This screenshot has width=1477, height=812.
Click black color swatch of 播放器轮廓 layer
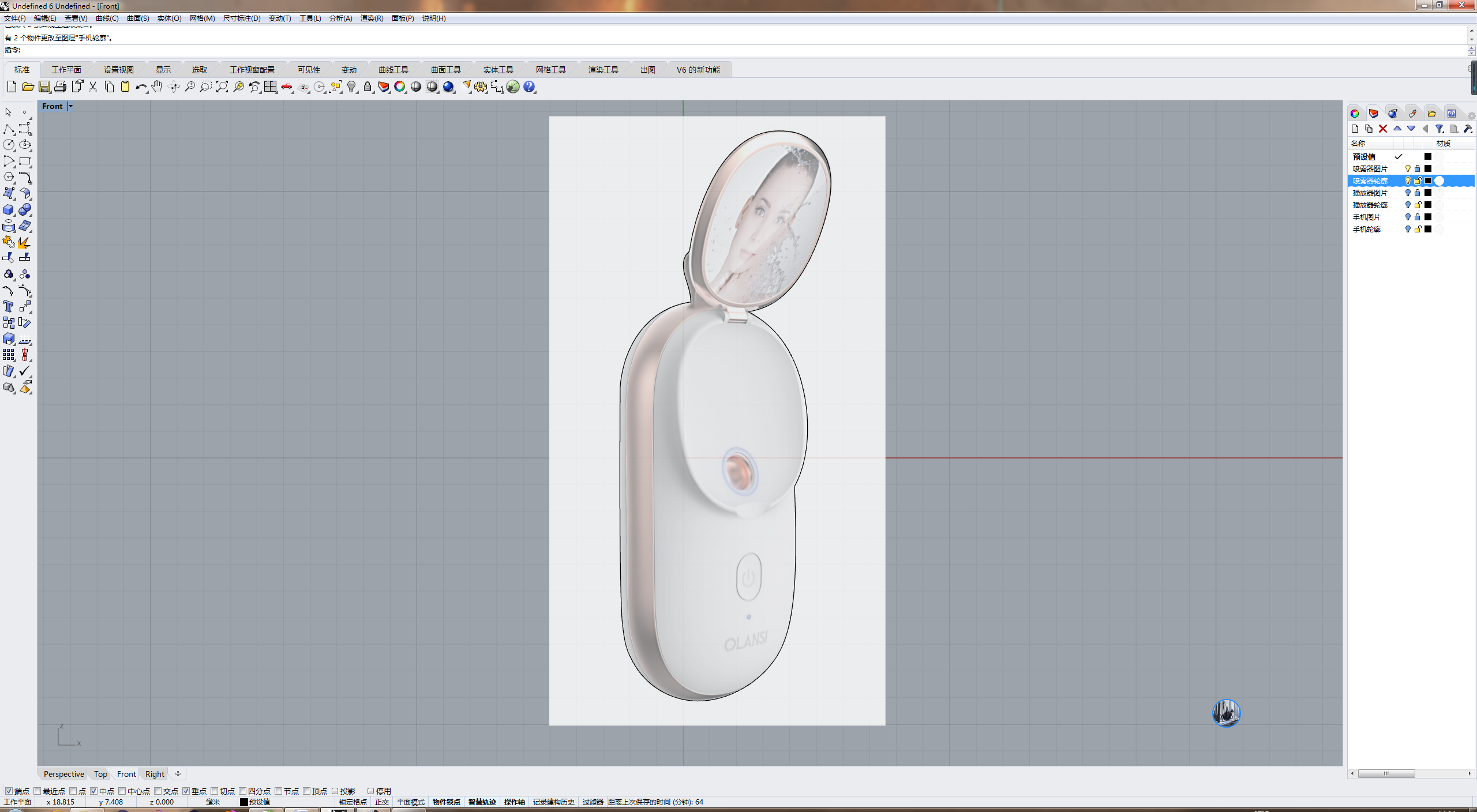(1428, 205)
